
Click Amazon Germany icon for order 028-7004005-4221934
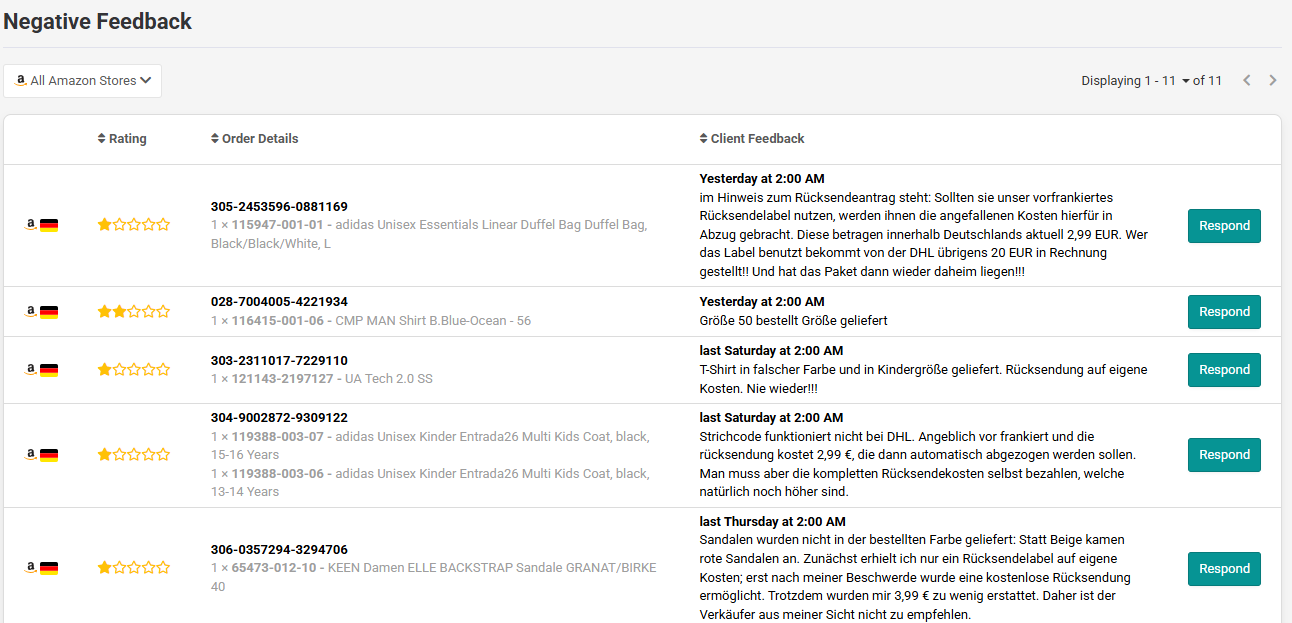tap(41, 312)
